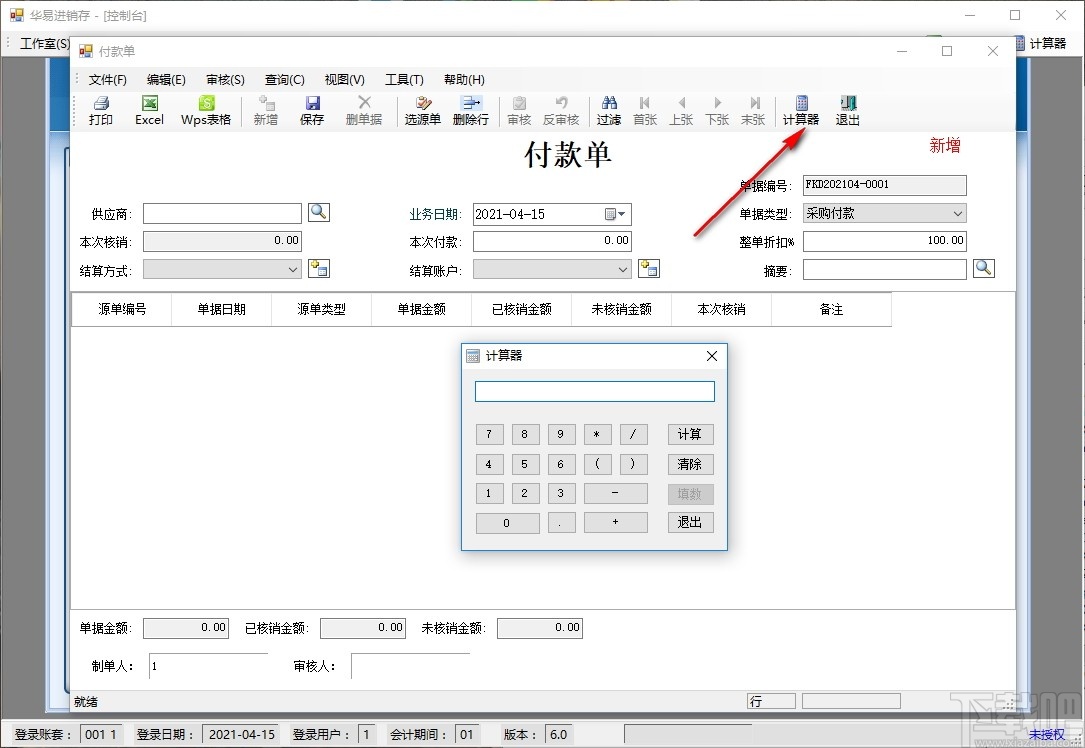Click inside the calculator input field
Viewport: 1085px width, 748px height.
(594, 391)
